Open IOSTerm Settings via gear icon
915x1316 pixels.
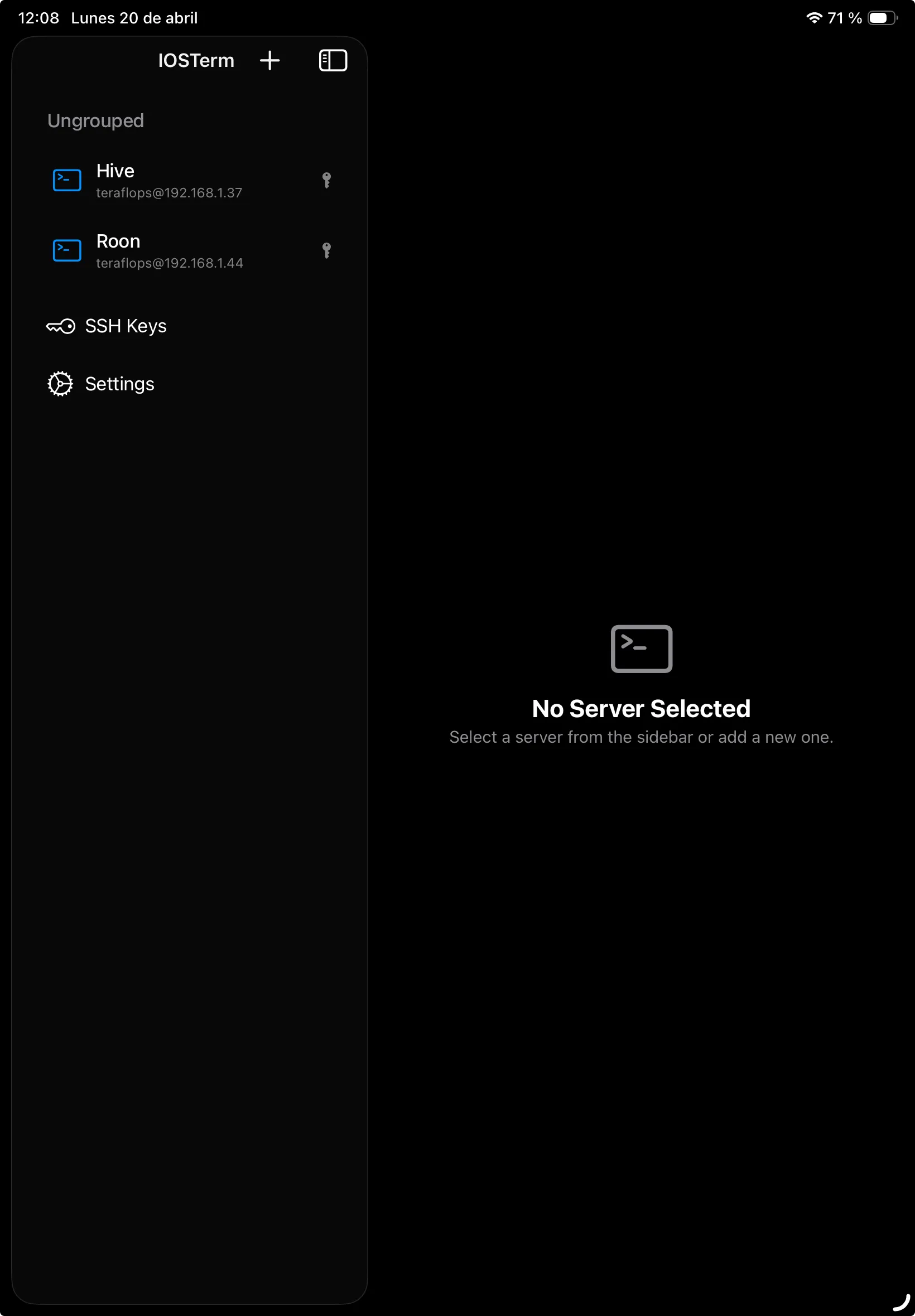click(60, 383)
